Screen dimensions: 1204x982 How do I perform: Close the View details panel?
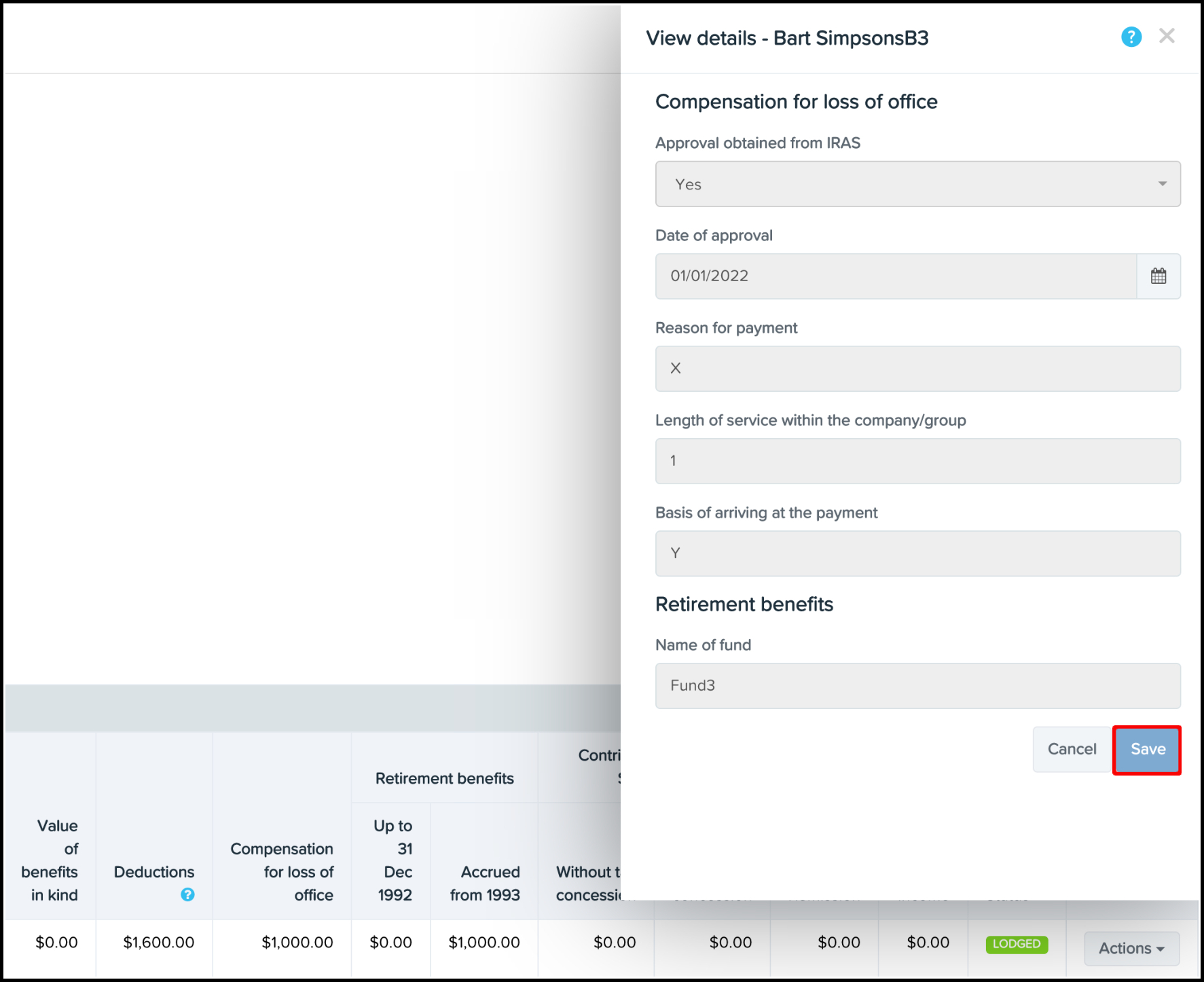[1167, 36]
